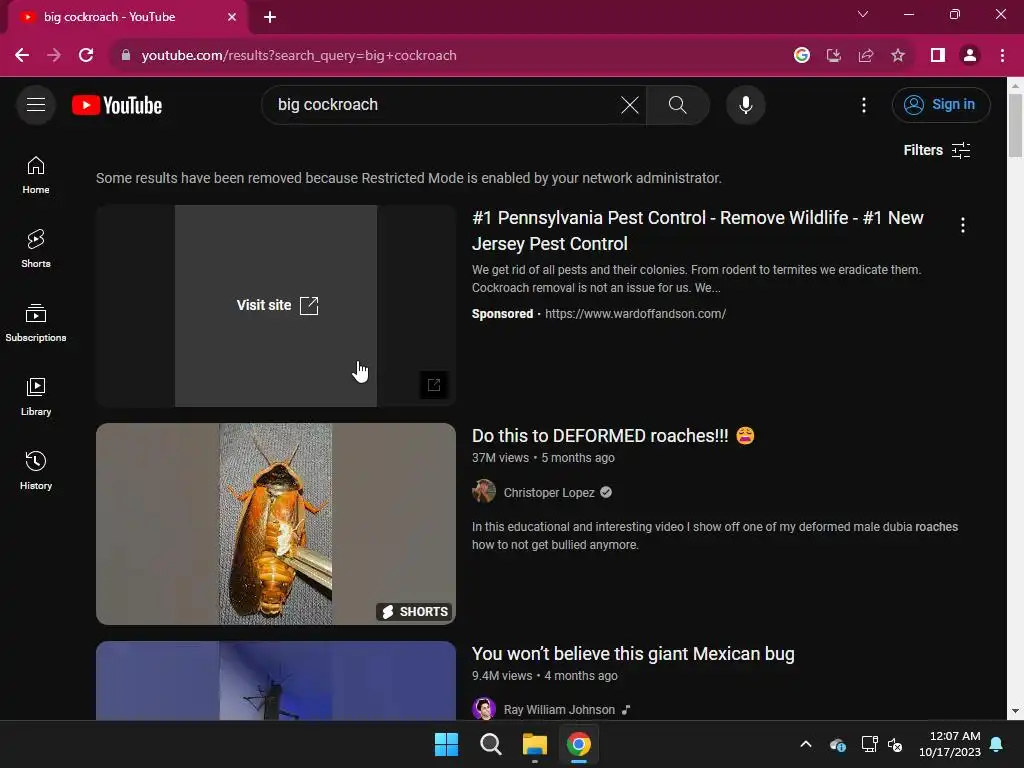Click the install app icon in address bar

[833, 56]
